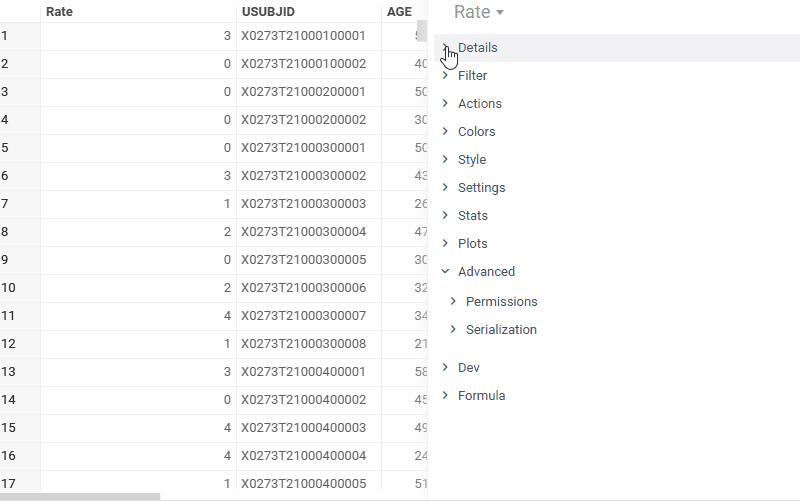Expand the Permissions subsection
The height and width of the screenshot is (501, 800).
click(501, 302)
